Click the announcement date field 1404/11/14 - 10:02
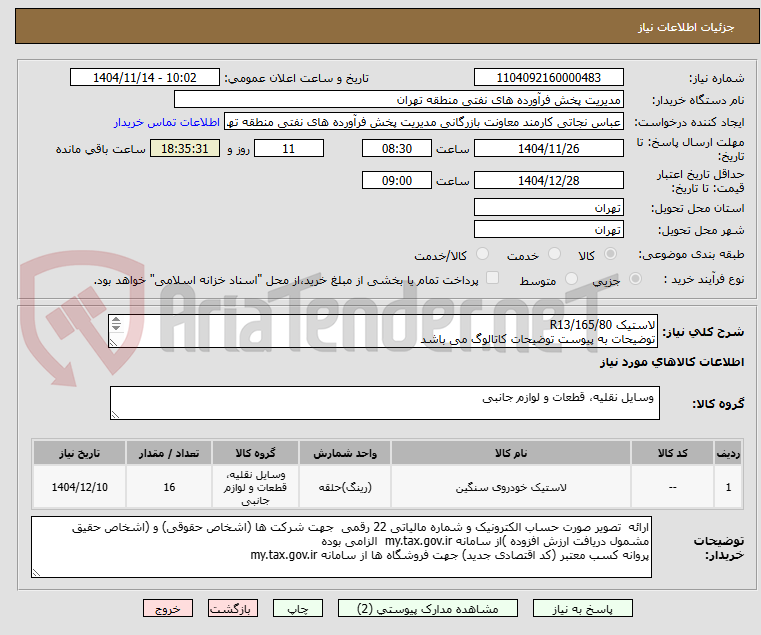761x635 pixels. point(145,78)
